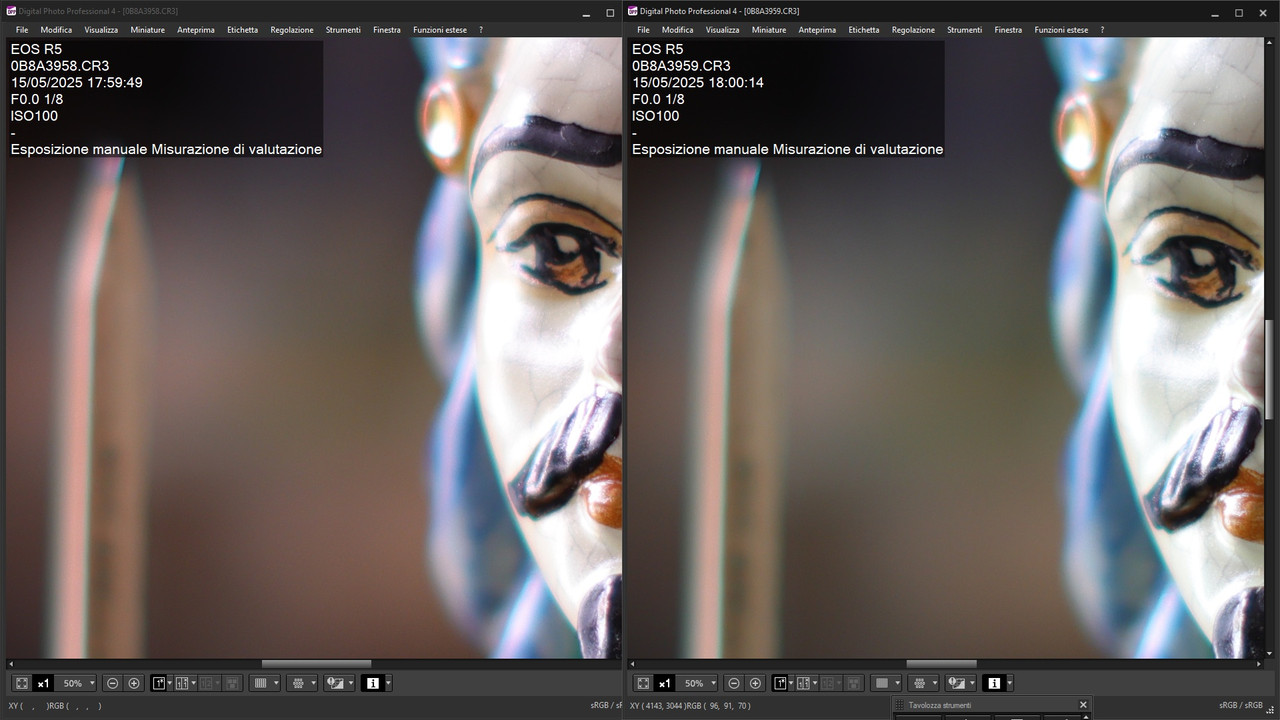Select x1 100% view in 0B8A3959.CR3 window
This screenshot has height=720, width=1280.
pyautogui.click(x=664, y=683)
